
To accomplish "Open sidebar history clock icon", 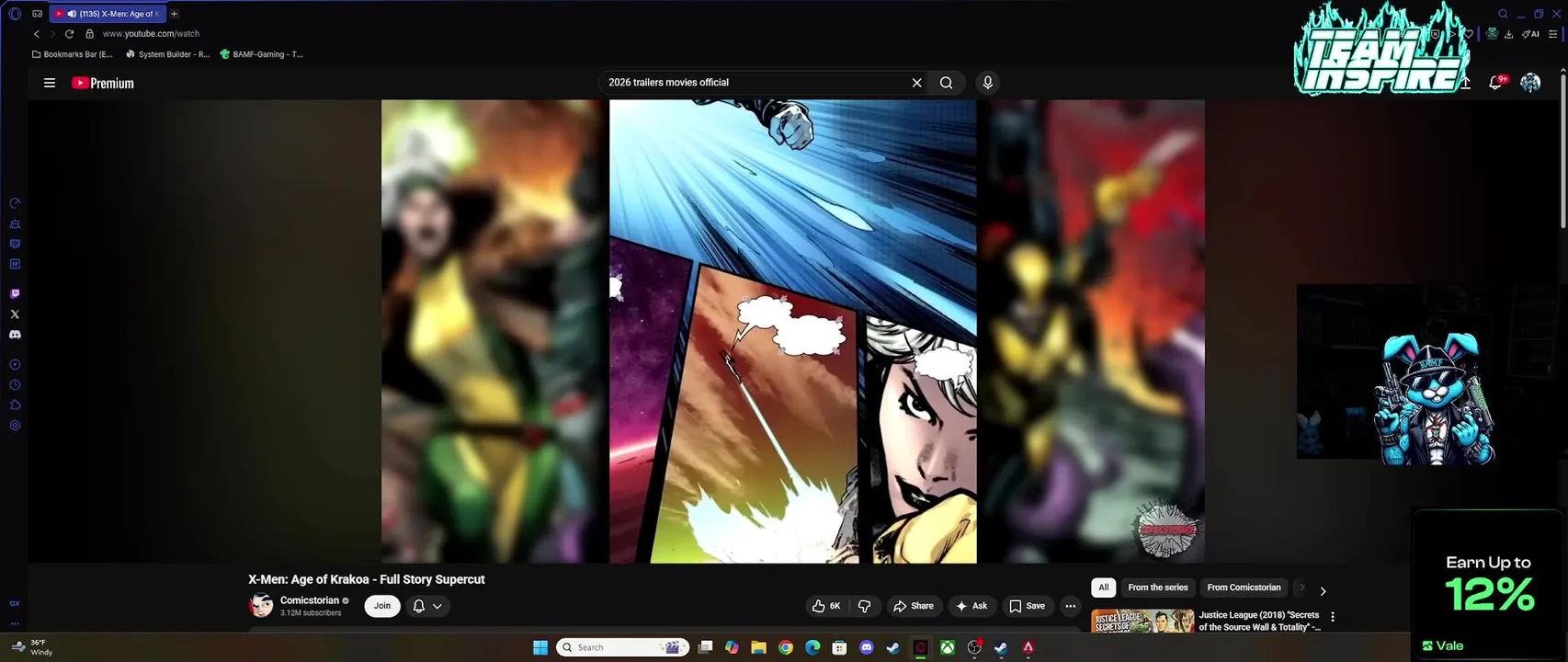I will point(15,385).
